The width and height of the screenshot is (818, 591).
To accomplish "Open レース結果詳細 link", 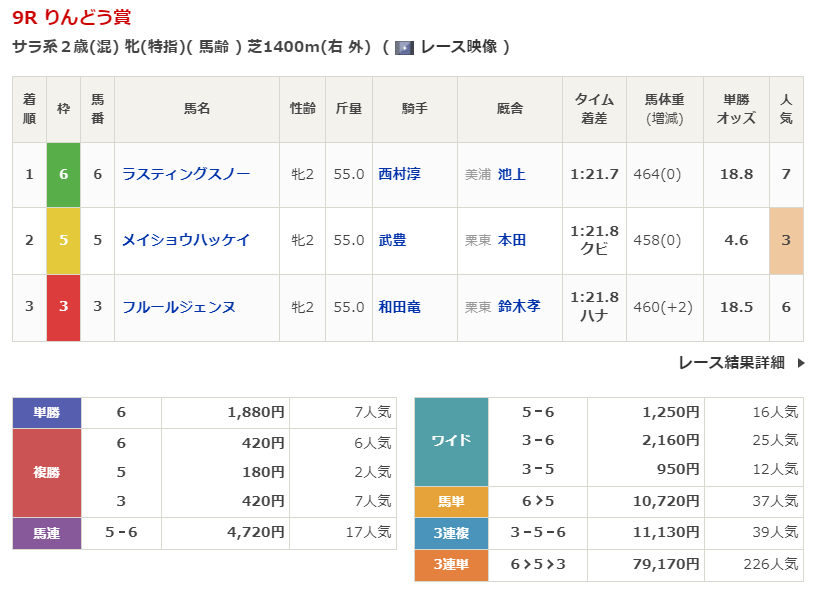I will pyautogui.click(x=731, y=363).
